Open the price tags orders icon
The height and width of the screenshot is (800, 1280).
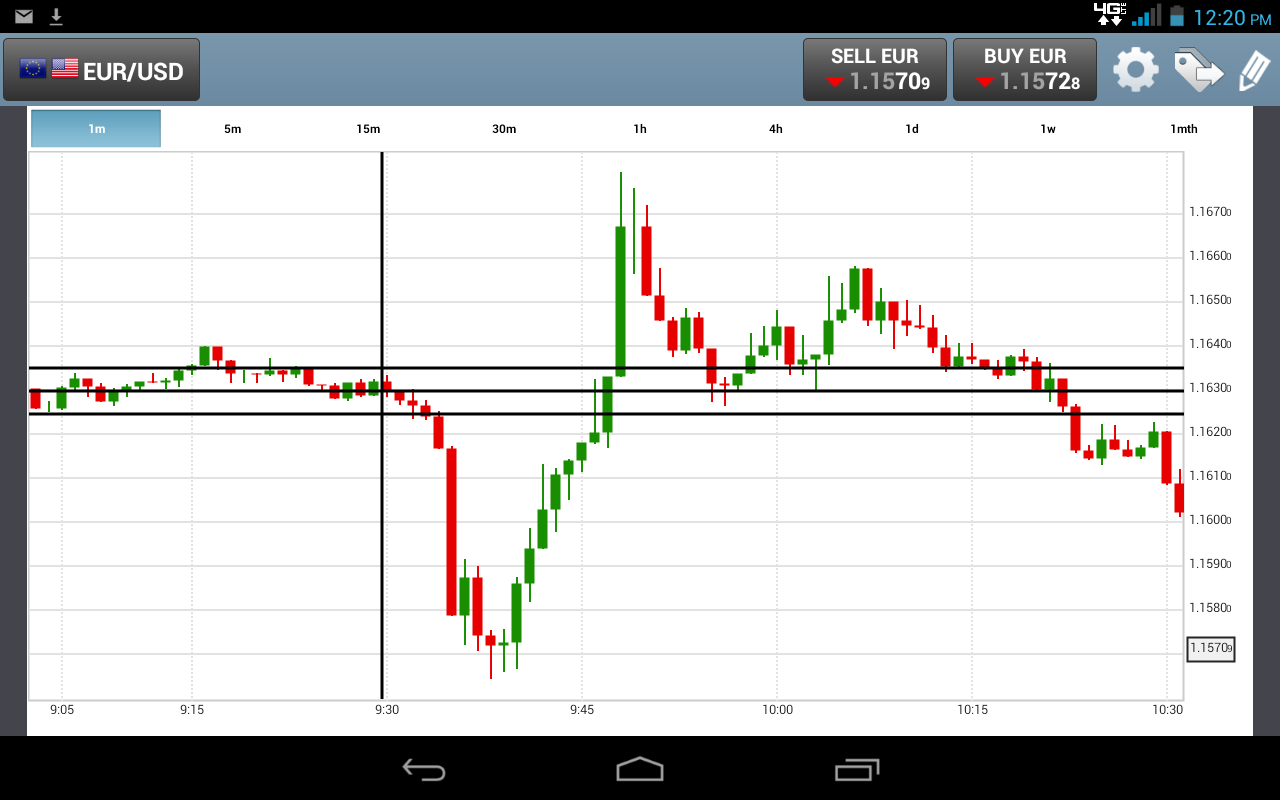pyautogui.click(x=1197, y=70)
